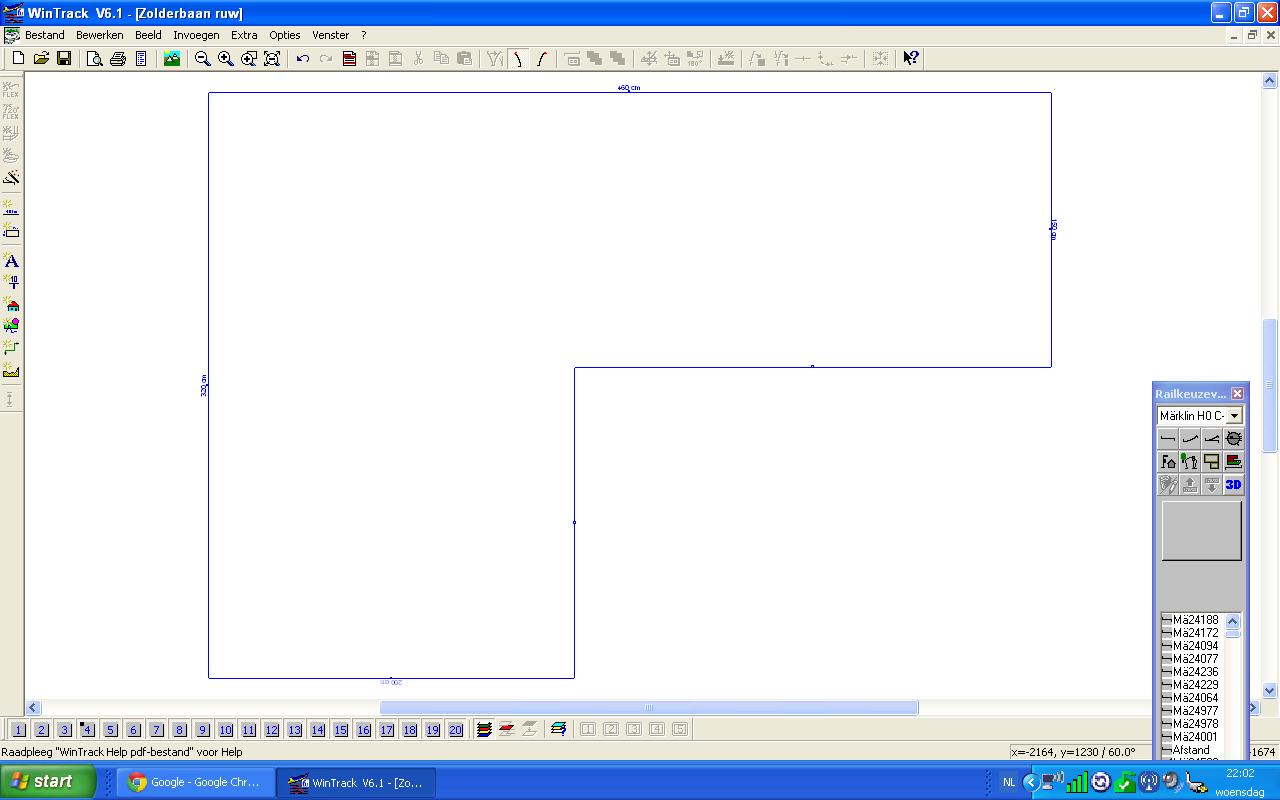Click the show-all-layers stacked icon
This screenshot has width=1280, height=800.
(484, 729)
